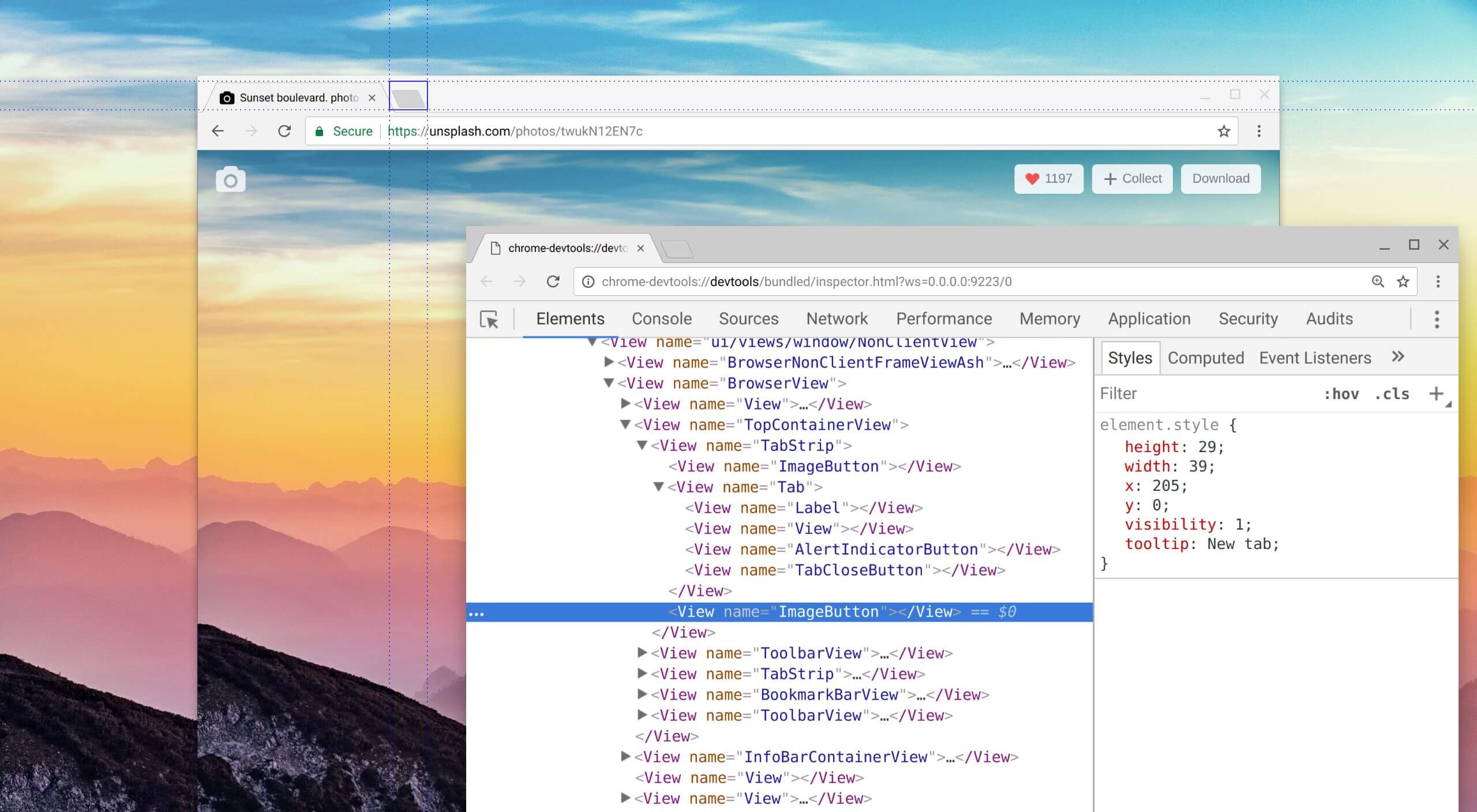Viewport: 1477px width, 812px height.
Task: Open the new style rule plus icon
Action: click(1435, 394)
